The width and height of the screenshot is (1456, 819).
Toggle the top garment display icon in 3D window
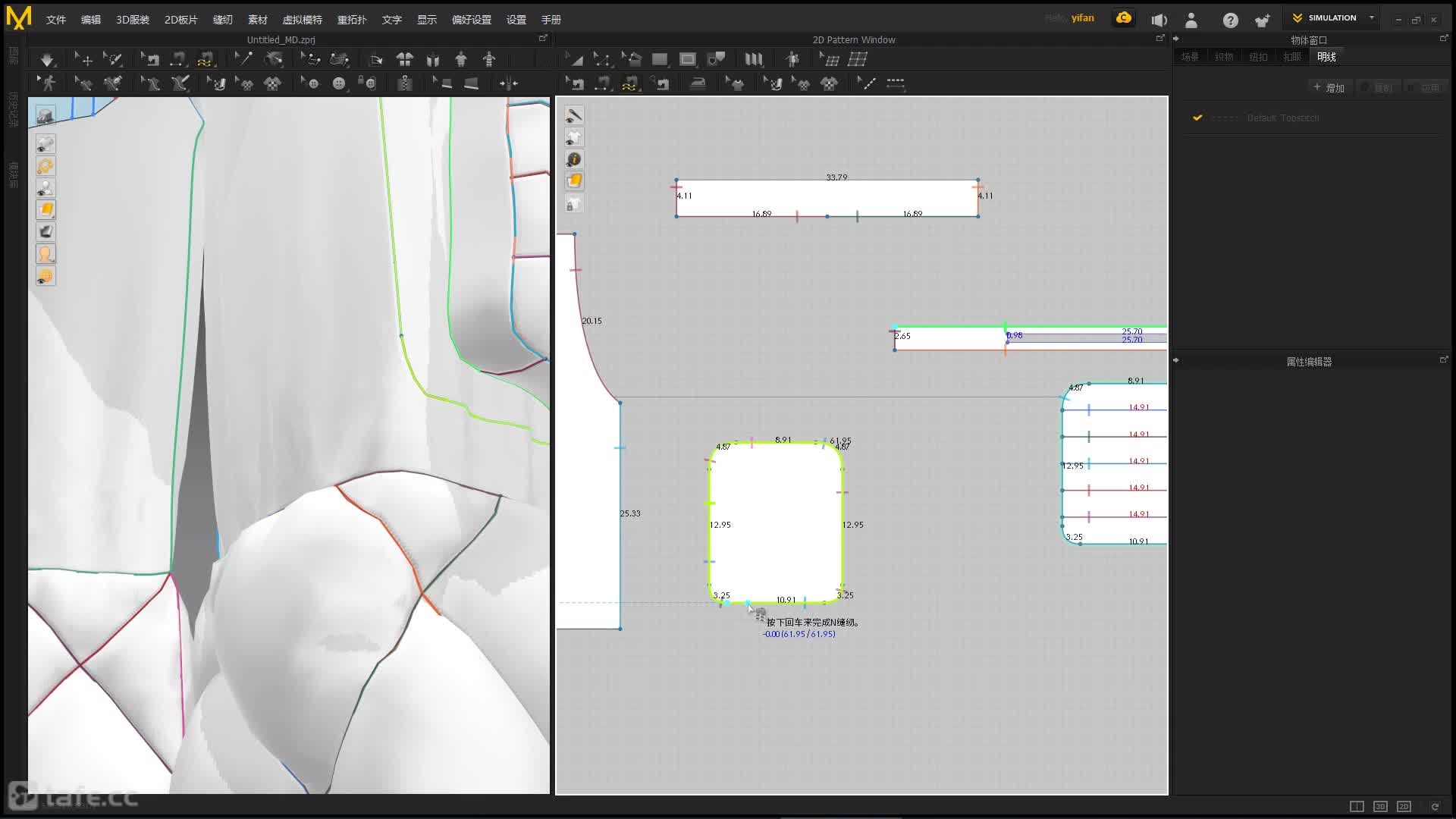coord(45,115)
